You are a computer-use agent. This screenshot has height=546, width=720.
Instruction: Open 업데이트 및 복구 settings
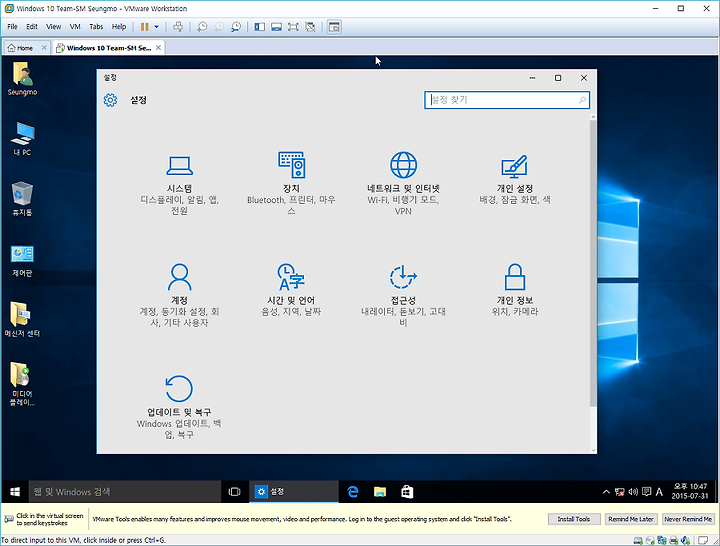[x=179, y=407]
